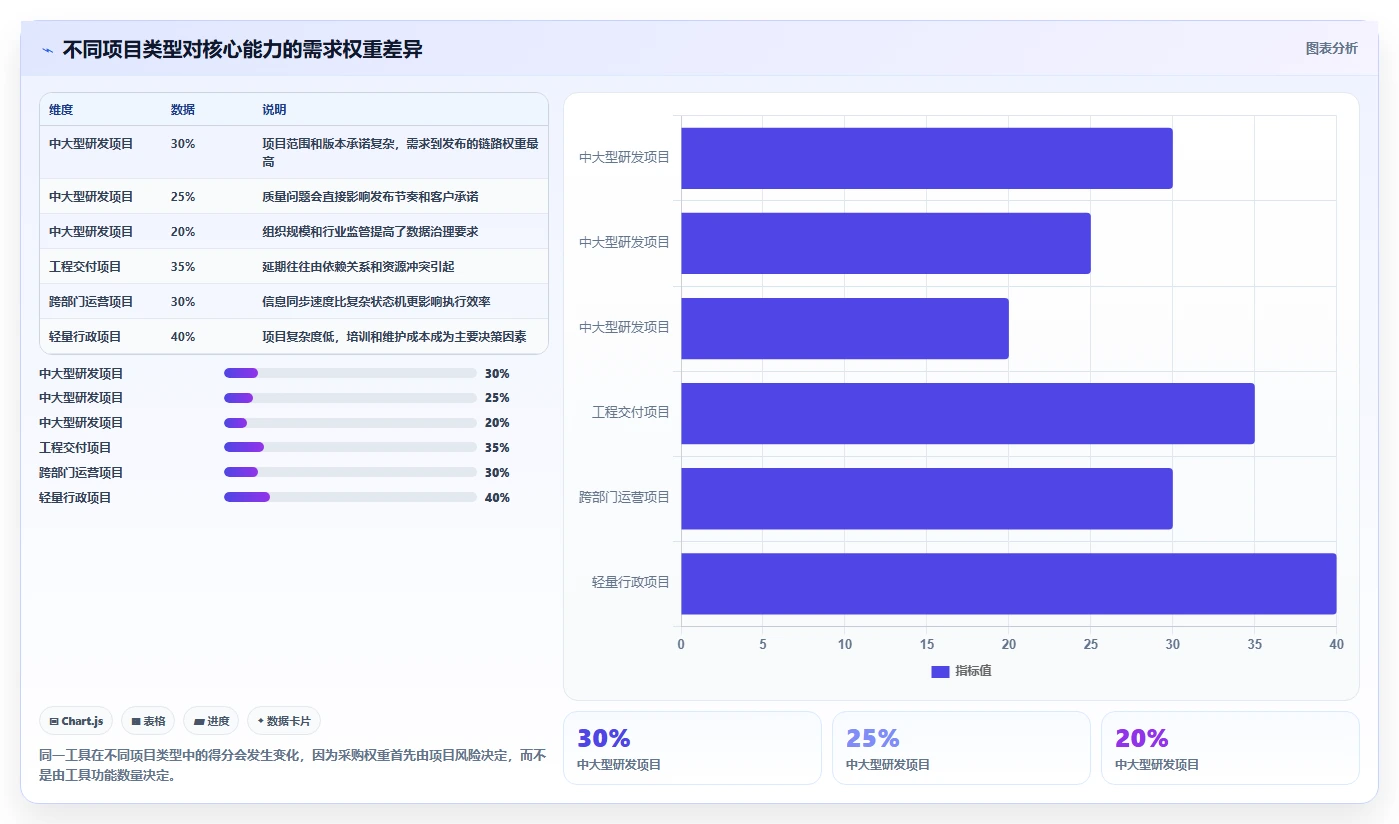Click the 35% progress bar for 工程交付项目

(350, 447)
